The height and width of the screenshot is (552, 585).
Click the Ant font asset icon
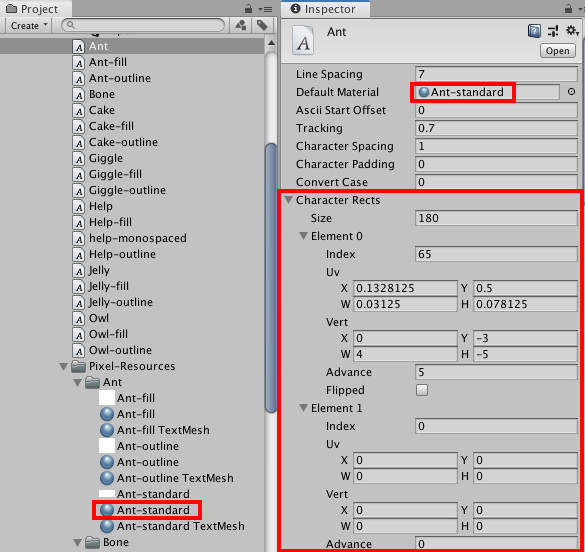tap(78, 47)
